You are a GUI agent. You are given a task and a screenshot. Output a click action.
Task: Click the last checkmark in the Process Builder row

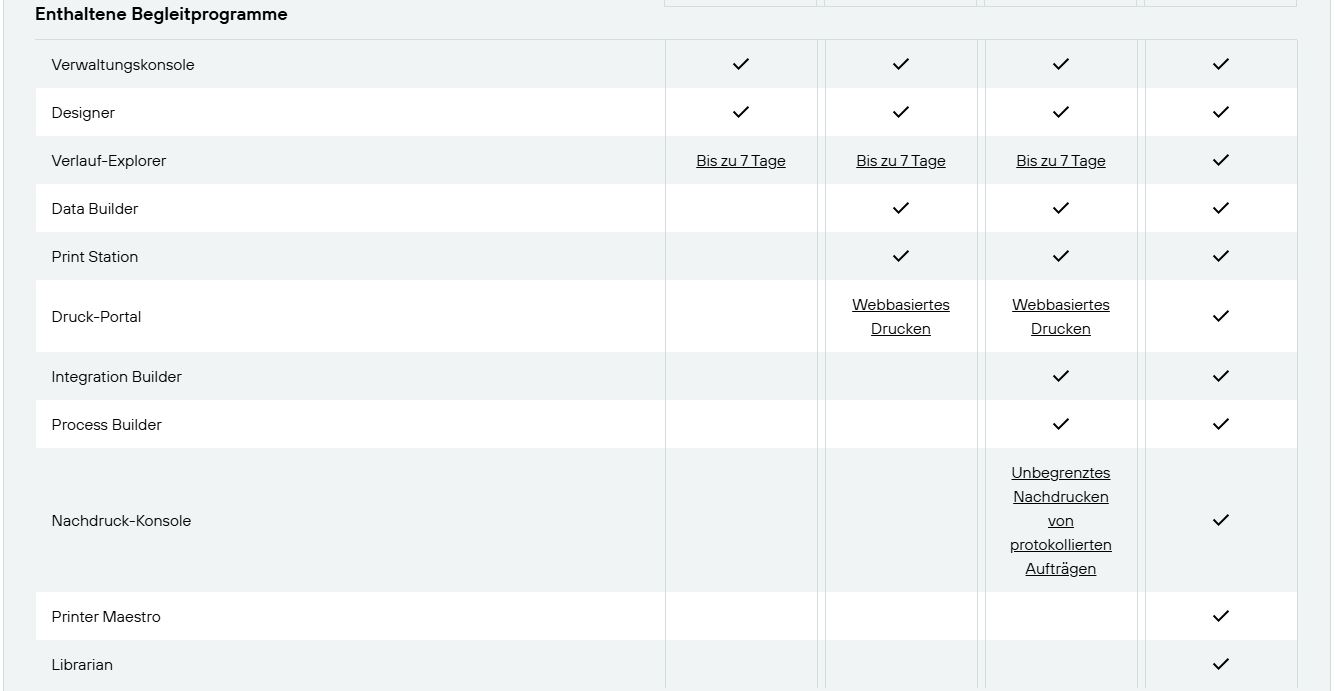click(1220, 424)
